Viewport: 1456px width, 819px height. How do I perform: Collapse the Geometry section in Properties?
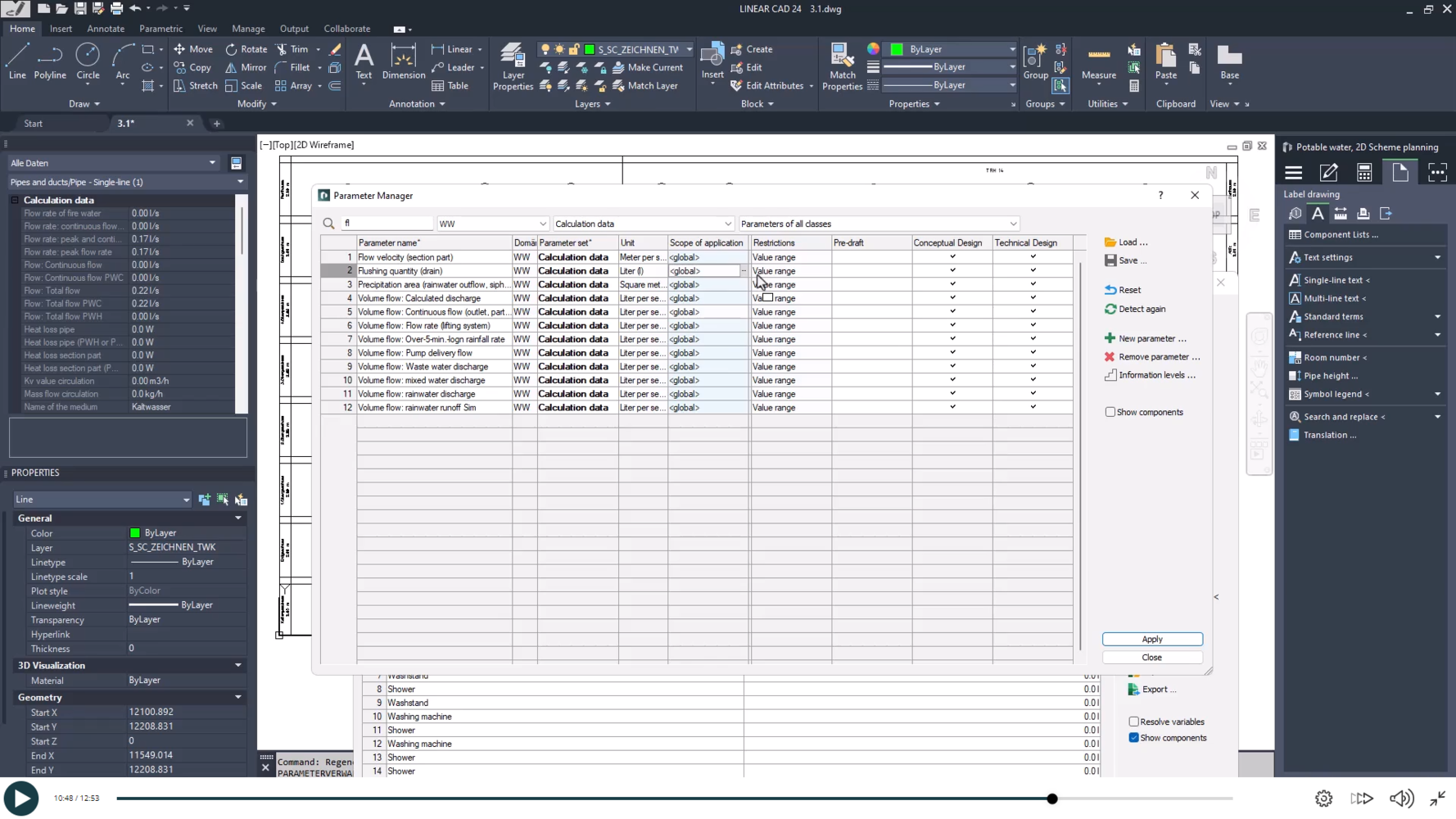tap(238, 696)
